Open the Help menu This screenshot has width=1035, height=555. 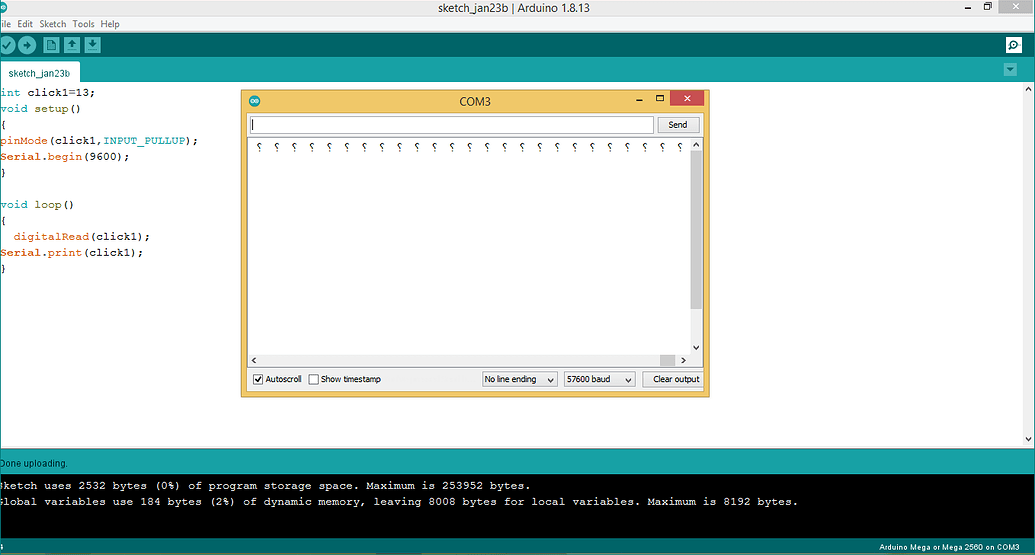tap(110, 24)
